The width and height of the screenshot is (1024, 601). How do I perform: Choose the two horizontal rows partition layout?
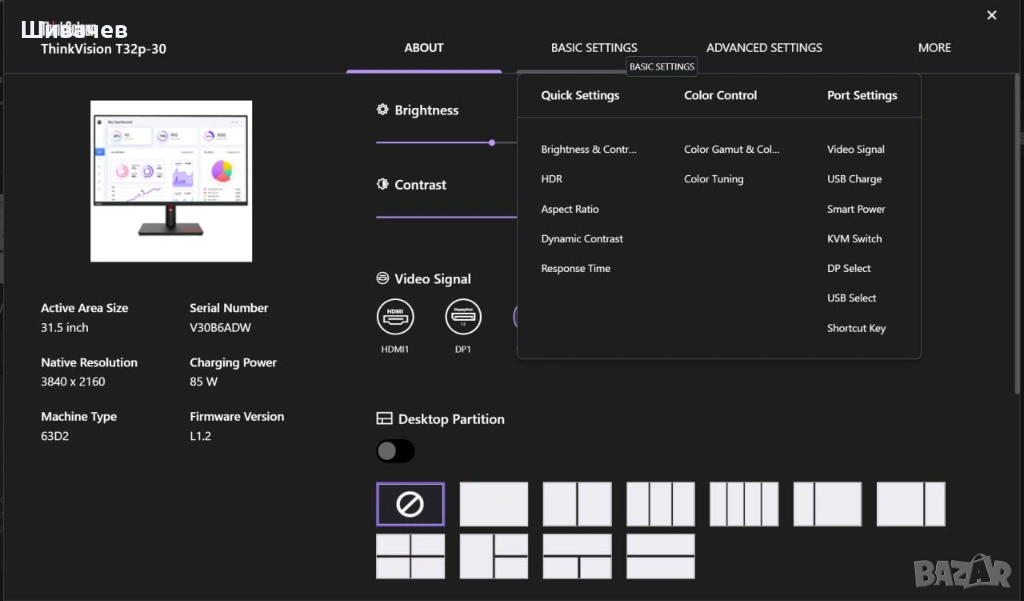pyautogui.click(x=660, y=556)
